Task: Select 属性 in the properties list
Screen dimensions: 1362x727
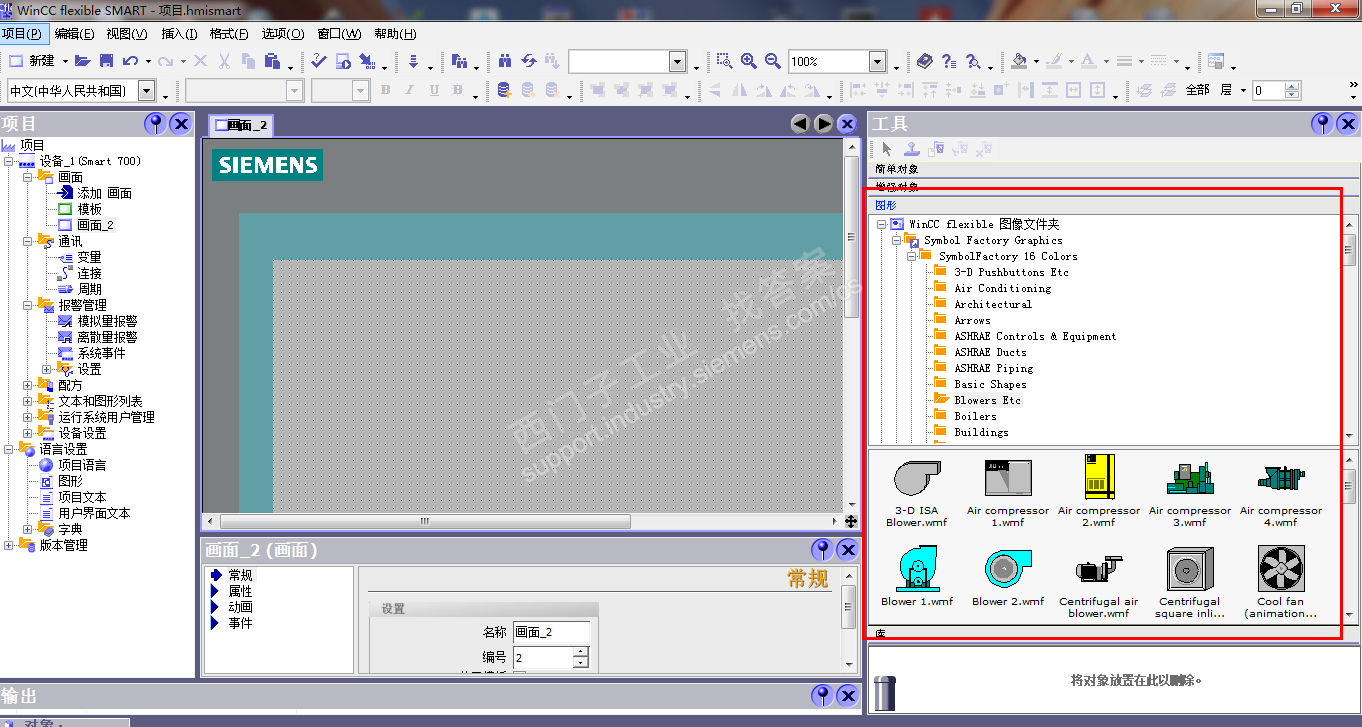Action: [x=240, y=591]
